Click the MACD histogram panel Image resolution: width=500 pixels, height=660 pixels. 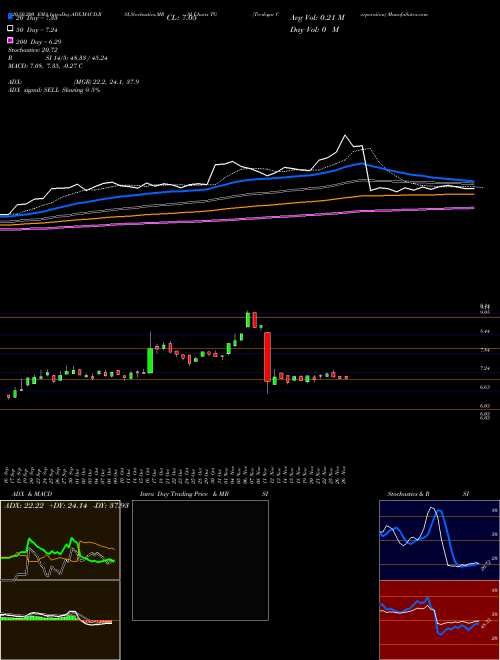pyautogui.click(x=60, y=620)
